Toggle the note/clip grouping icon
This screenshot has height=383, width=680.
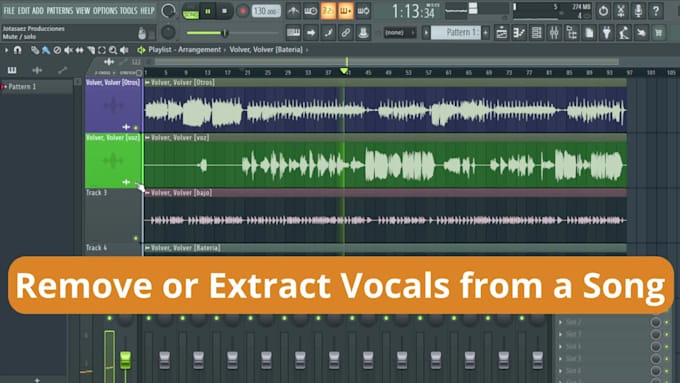pyautogui.click(x=328, y=33)
